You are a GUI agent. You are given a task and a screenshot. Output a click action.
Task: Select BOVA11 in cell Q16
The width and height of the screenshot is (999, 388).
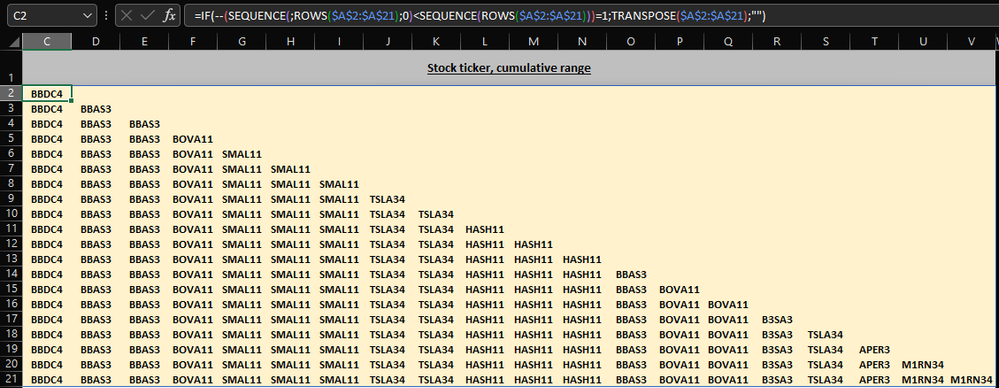(x=728, y=305)
